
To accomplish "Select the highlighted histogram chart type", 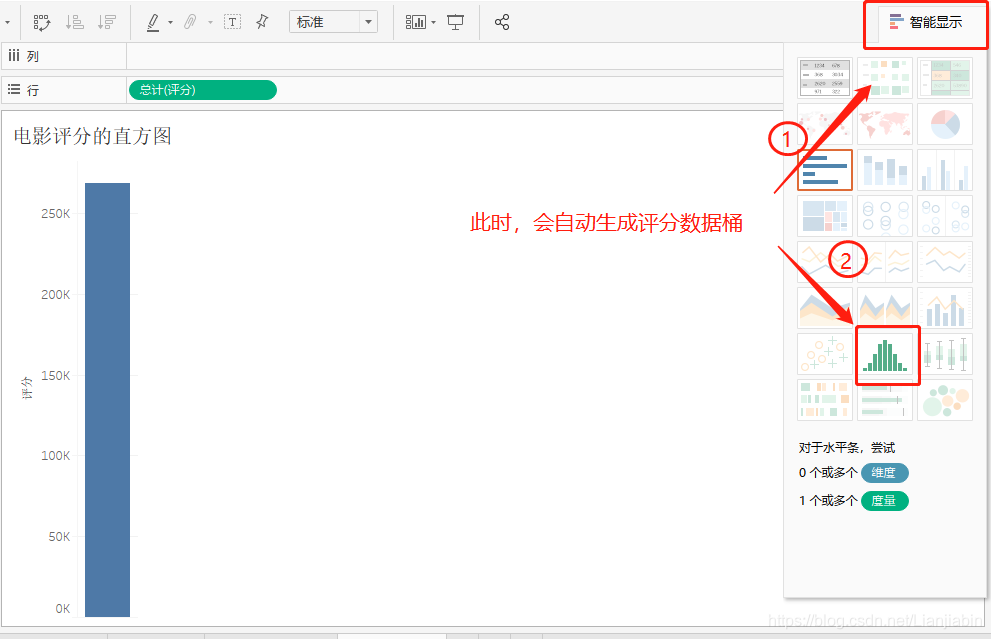I will pos(888,354).
